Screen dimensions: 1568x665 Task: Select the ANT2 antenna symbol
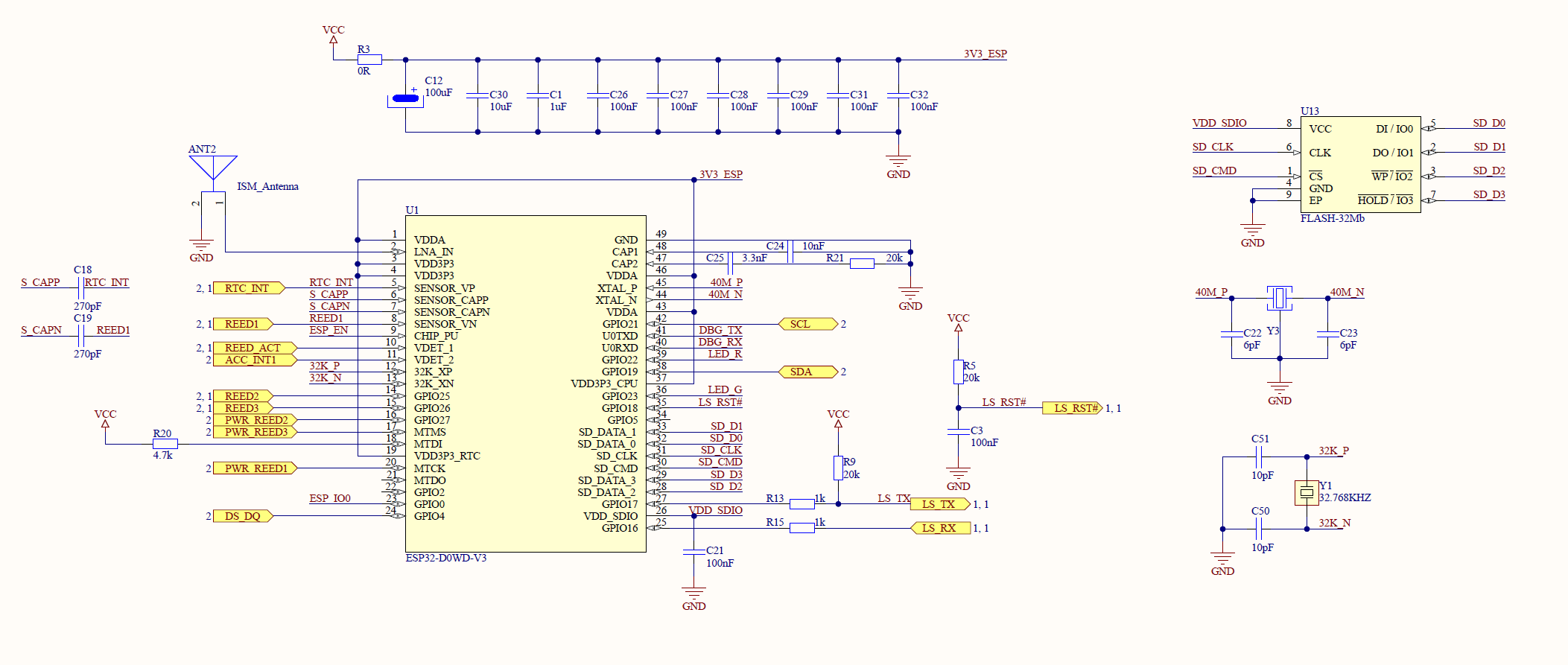[x=213, y=173]
